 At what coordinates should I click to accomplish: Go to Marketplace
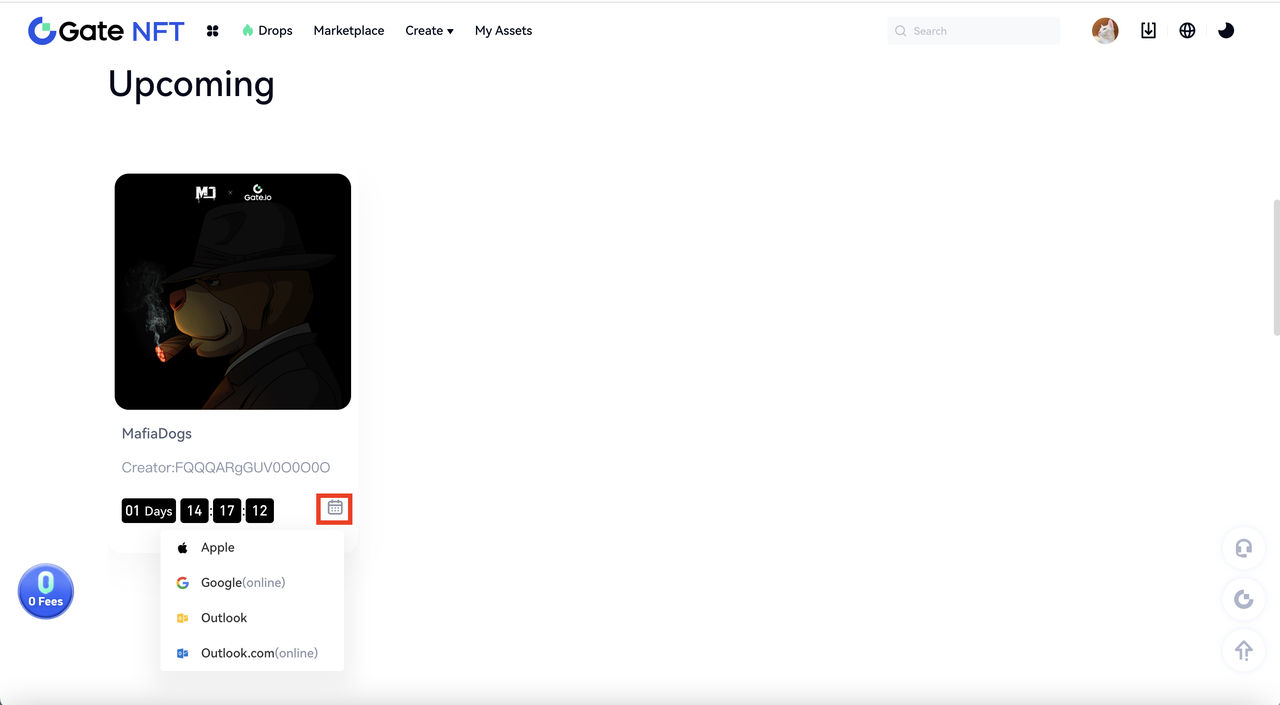tap(348, 31)
